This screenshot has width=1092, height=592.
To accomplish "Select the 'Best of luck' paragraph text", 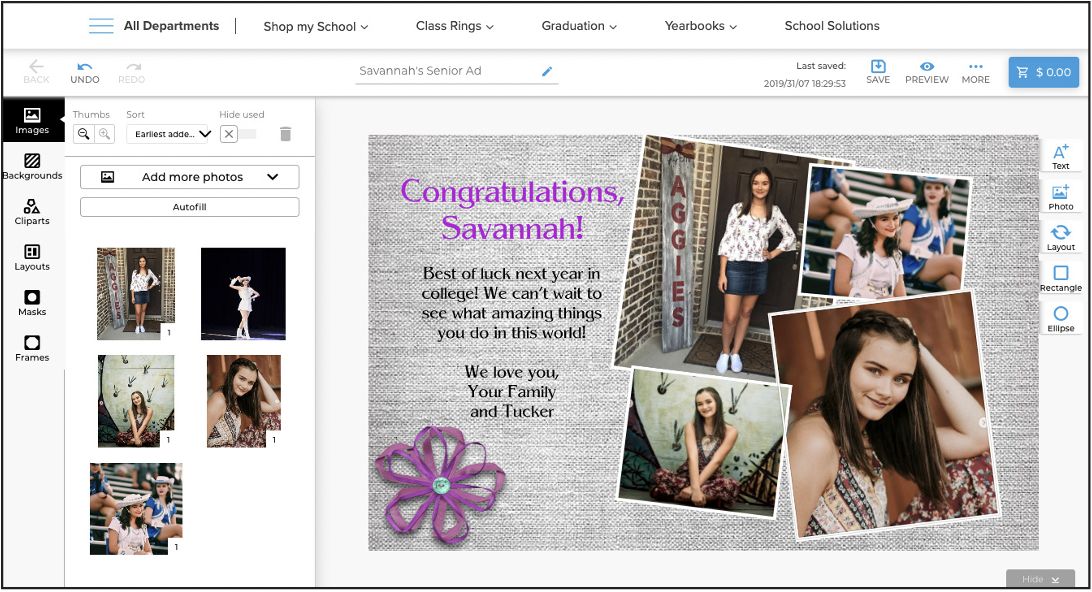I will tap(512, 303).
